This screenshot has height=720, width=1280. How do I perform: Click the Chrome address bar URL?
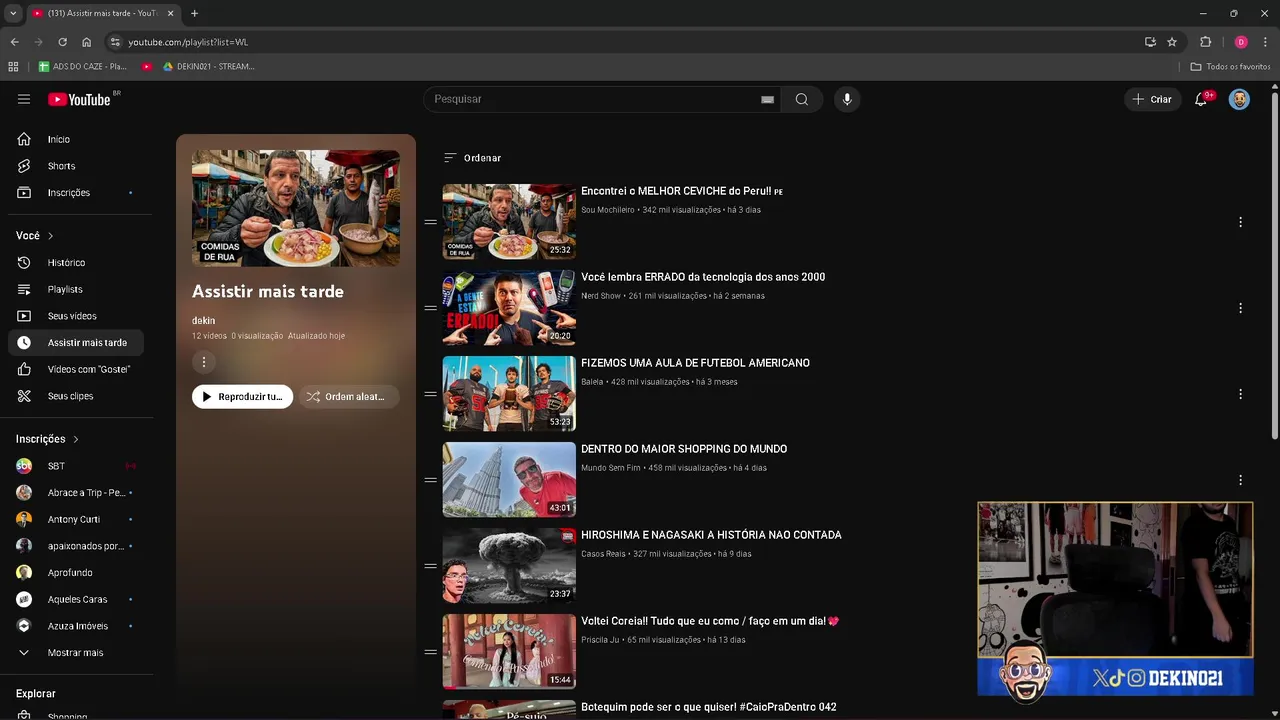point(188,42)
